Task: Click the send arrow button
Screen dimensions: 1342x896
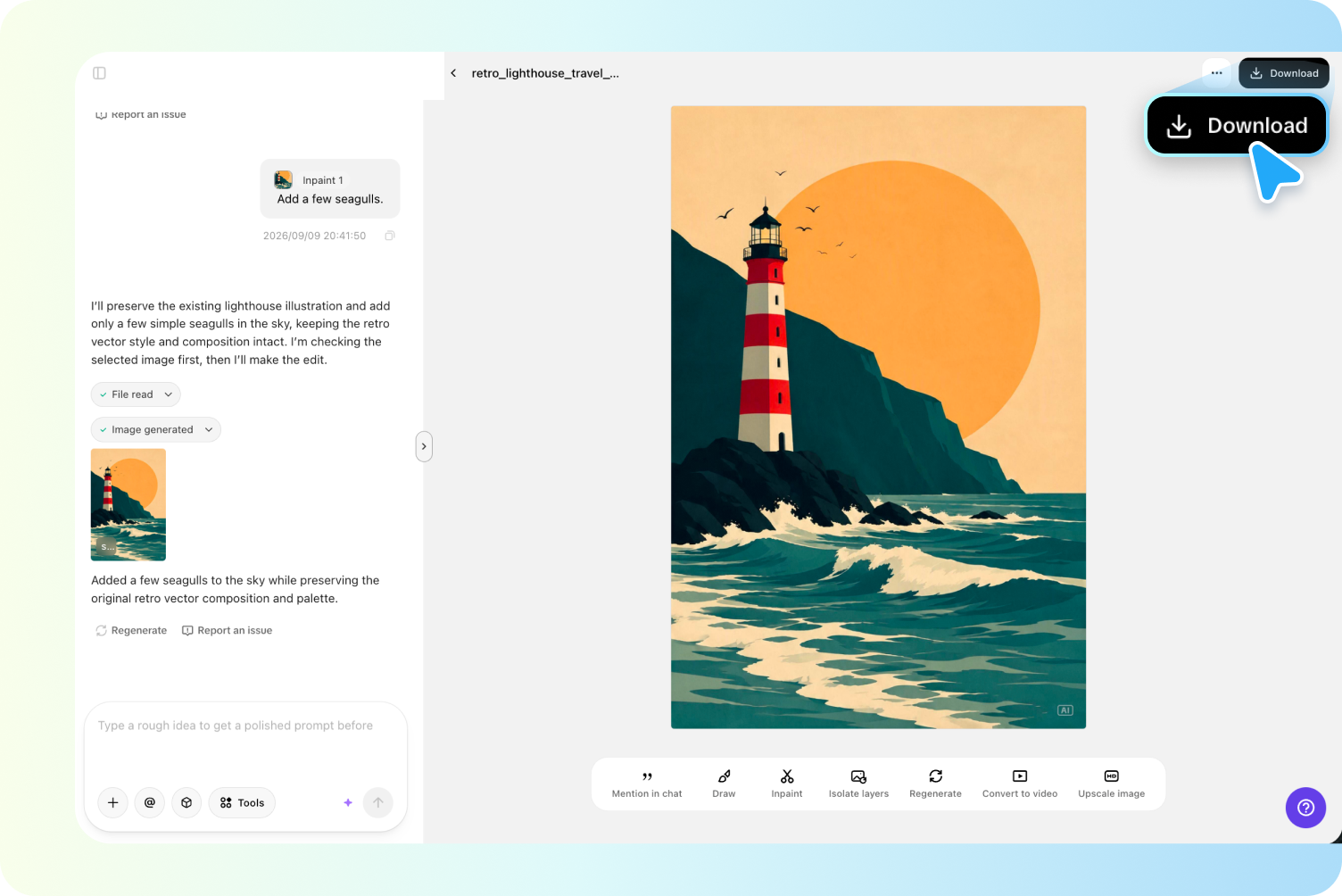Action: [x=378, y=802]
